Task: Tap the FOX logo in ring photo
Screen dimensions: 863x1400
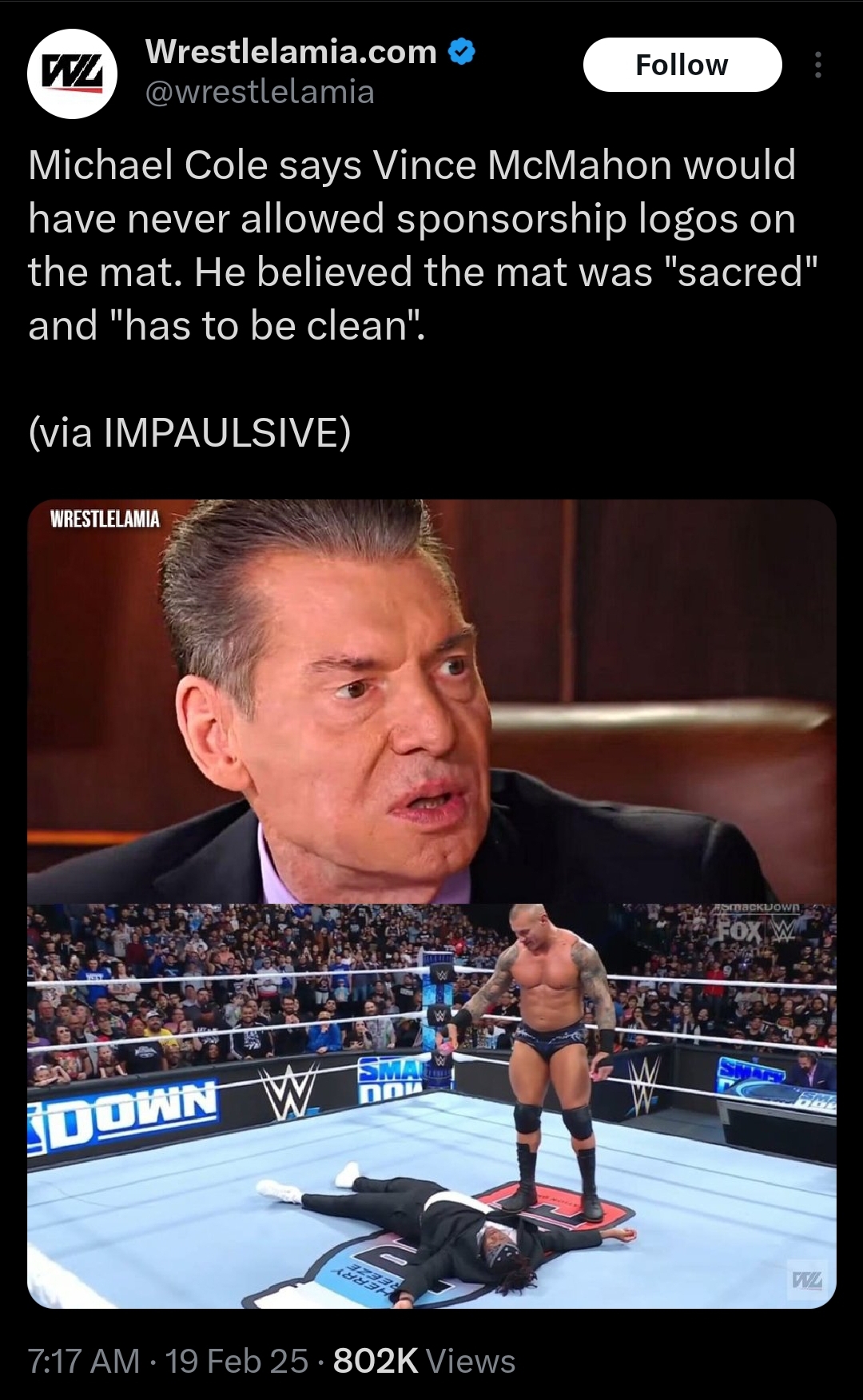Action: point(737,932)
